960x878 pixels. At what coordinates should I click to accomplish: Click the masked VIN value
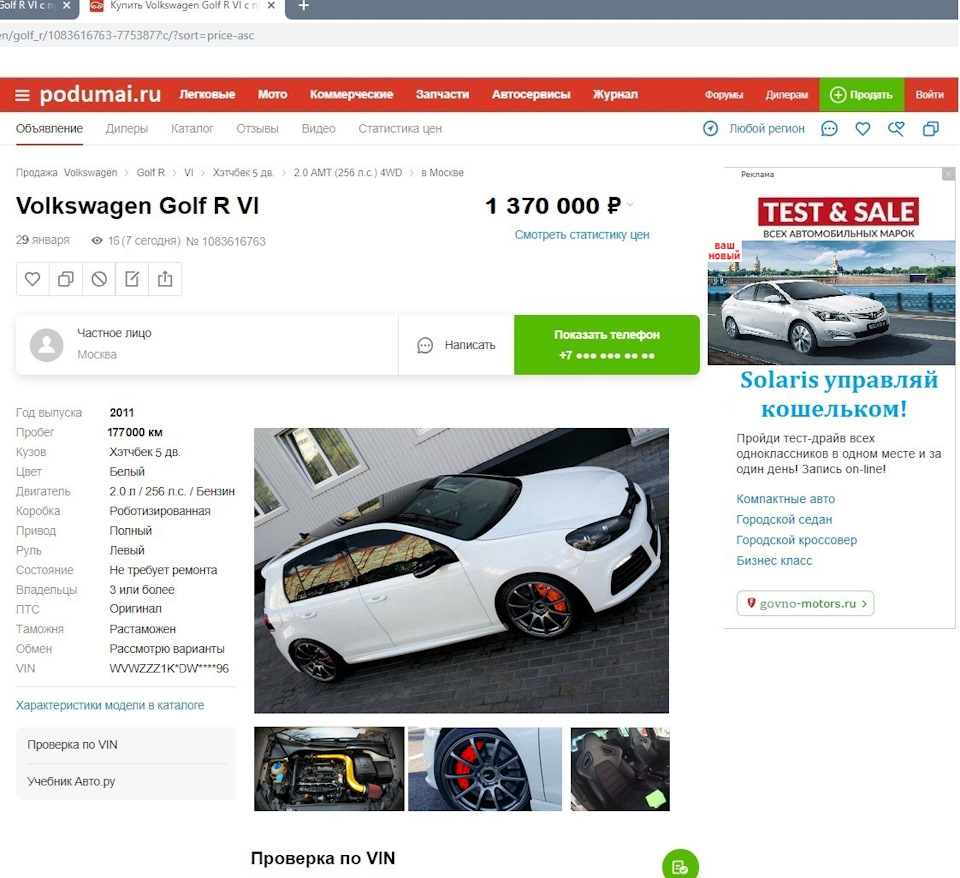pyautogui.click(x=169, y=669)
